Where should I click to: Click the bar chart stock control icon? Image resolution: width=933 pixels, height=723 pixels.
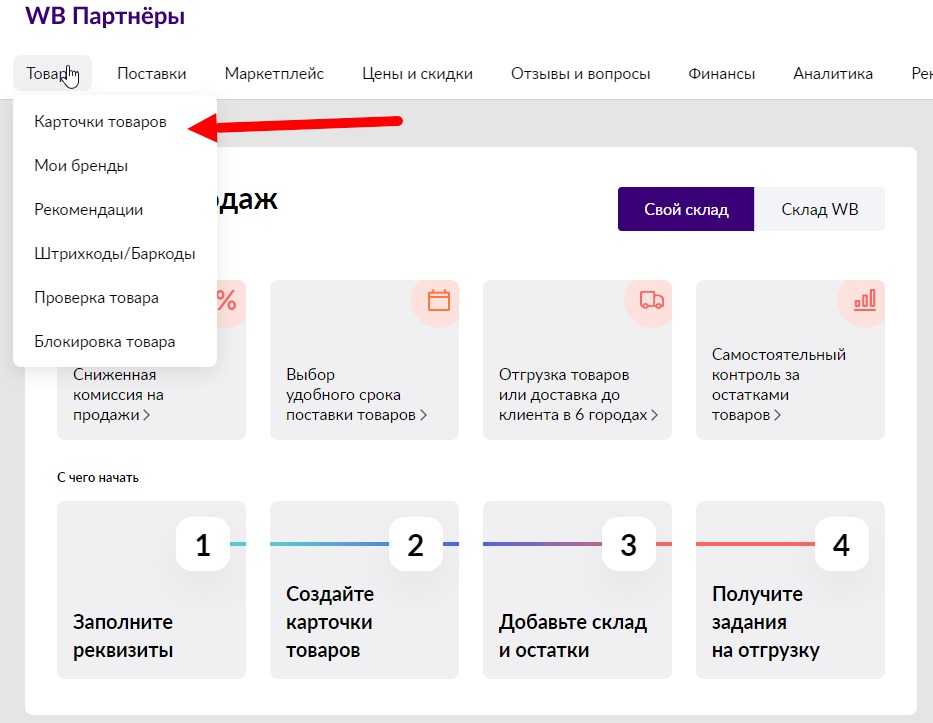click(863, 300)
